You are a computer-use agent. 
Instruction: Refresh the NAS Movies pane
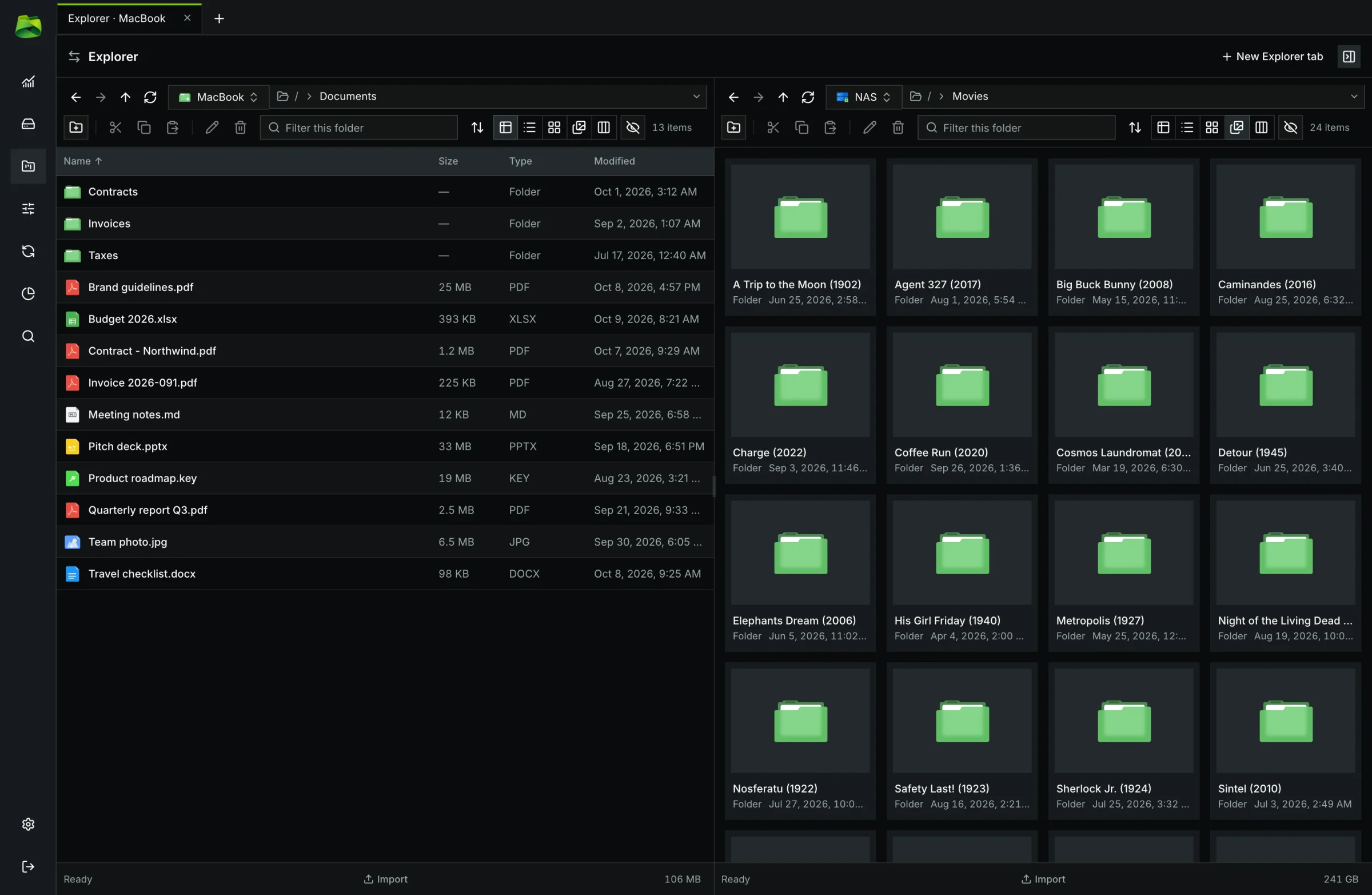tap(808, 97)
